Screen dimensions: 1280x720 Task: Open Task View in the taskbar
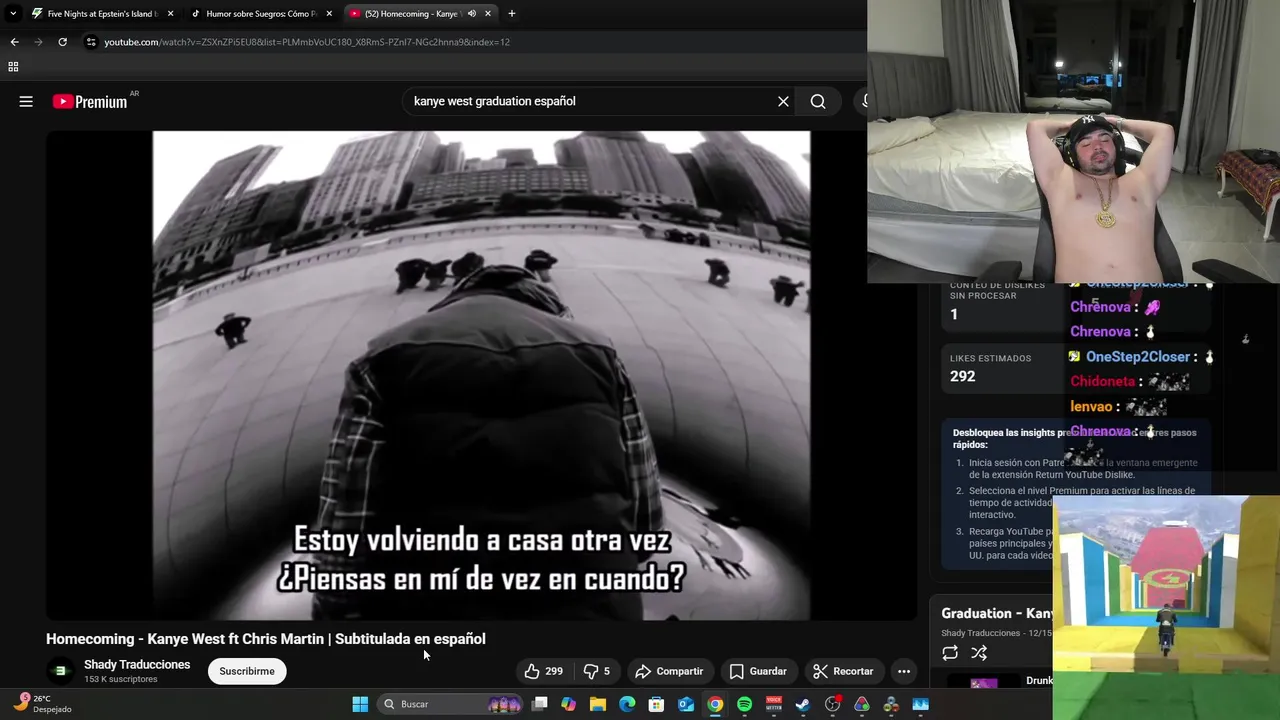coord(539,704)
